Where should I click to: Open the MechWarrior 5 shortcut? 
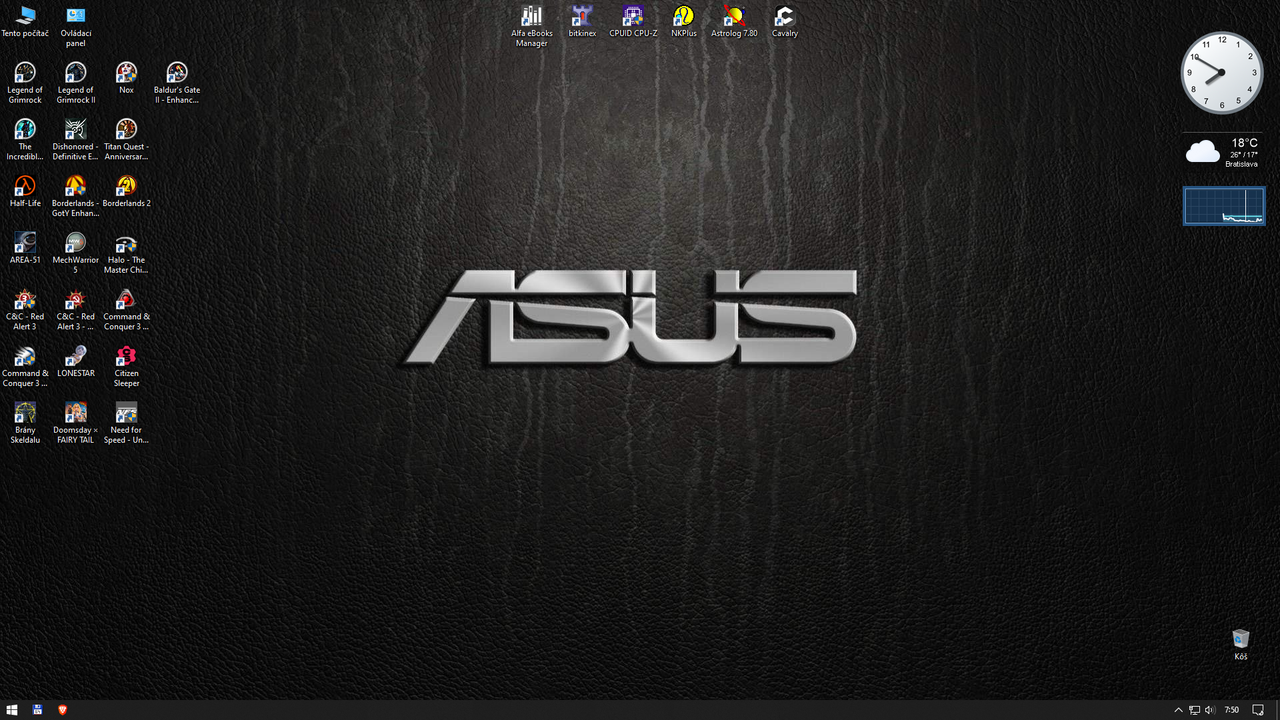click(75, 253)
